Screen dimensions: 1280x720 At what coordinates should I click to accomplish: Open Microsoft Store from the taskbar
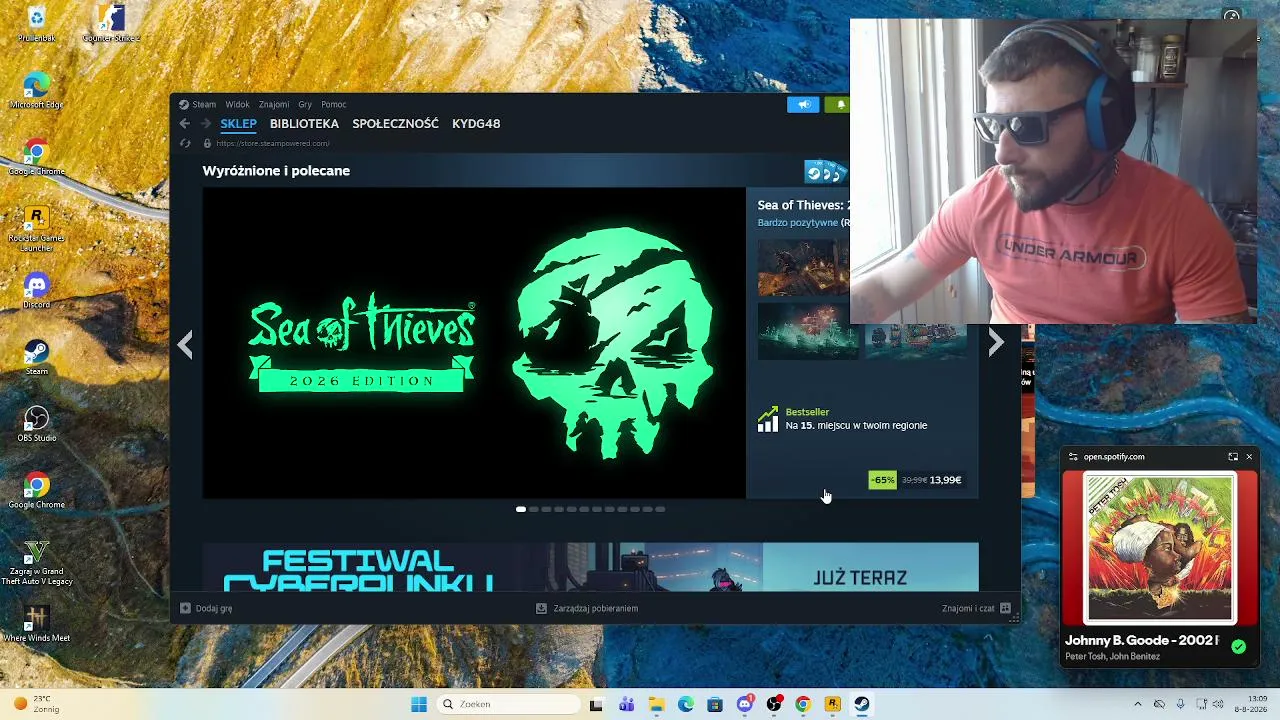715,705
